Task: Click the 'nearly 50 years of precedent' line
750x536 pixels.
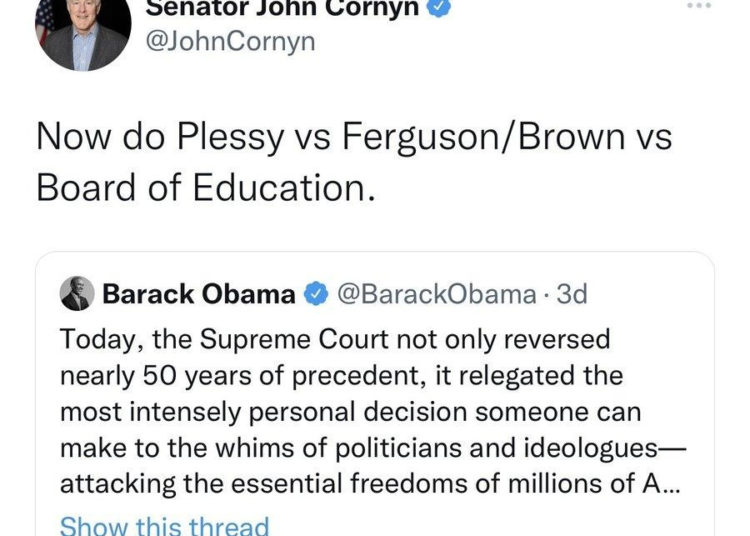Action: point(342,376)
